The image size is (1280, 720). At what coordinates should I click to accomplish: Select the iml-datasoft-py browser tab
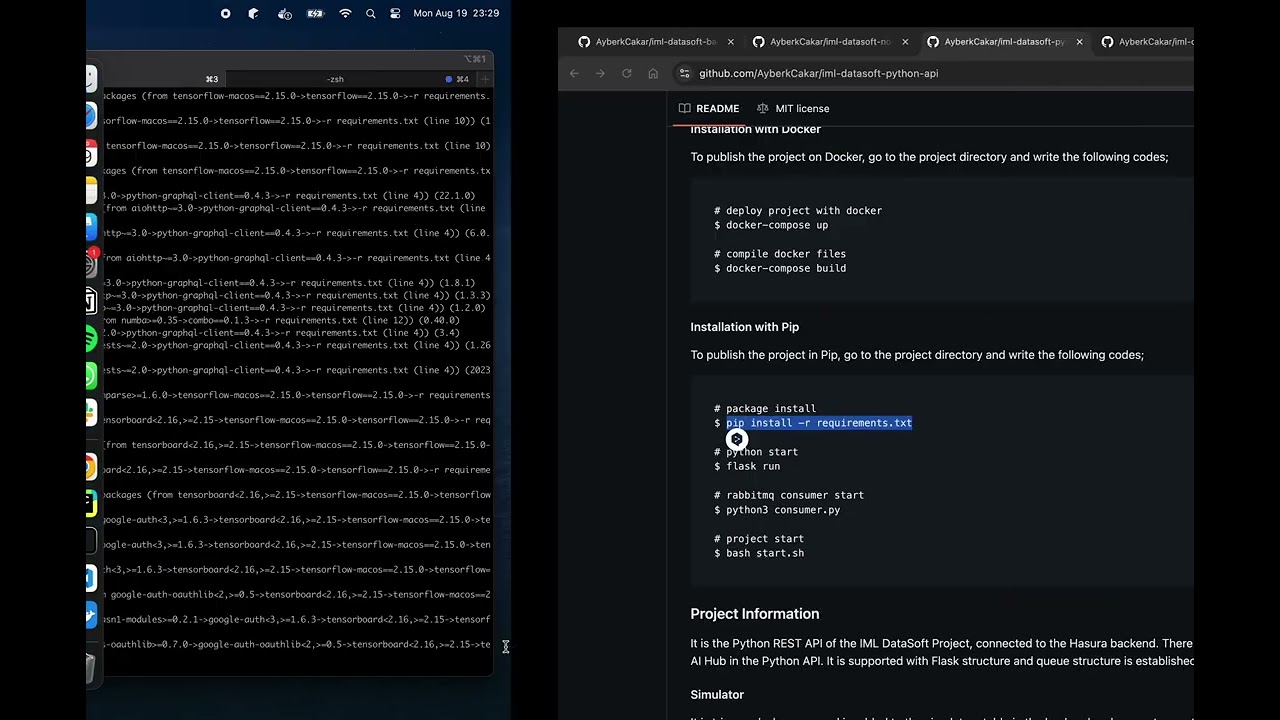[1003, 42]
